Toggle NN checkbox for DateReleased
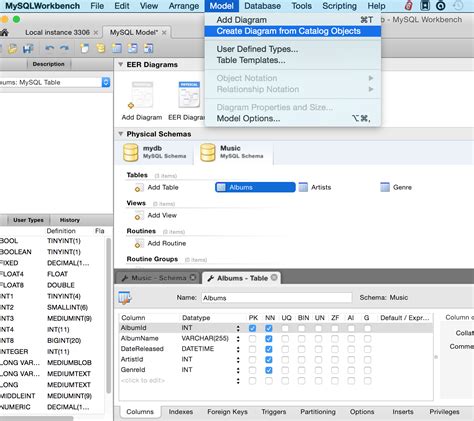474x421 pixels. click(269, 349)
